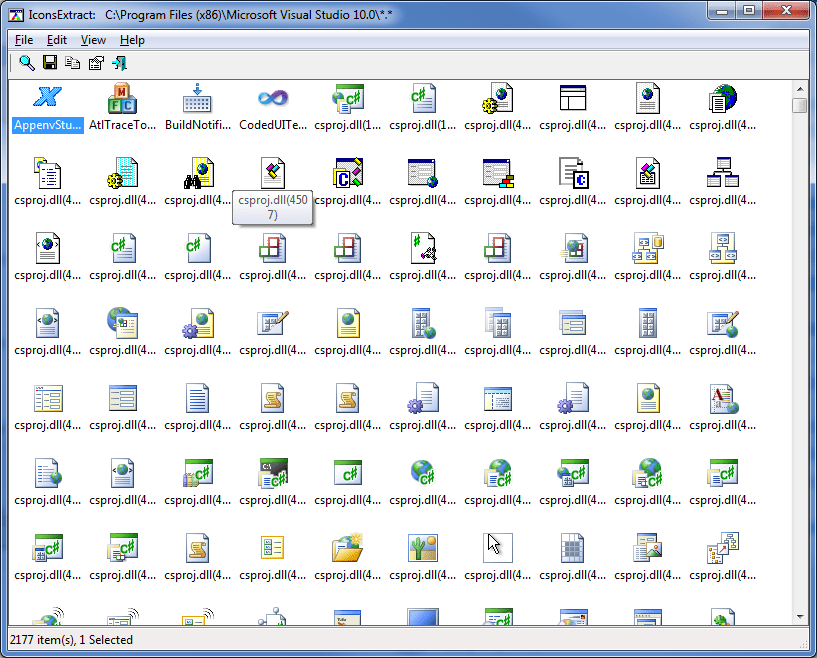Select the network hierarchy diagram icon
Image resolution: width=817 pixels, height=658 pixels.
coord(723,172)
